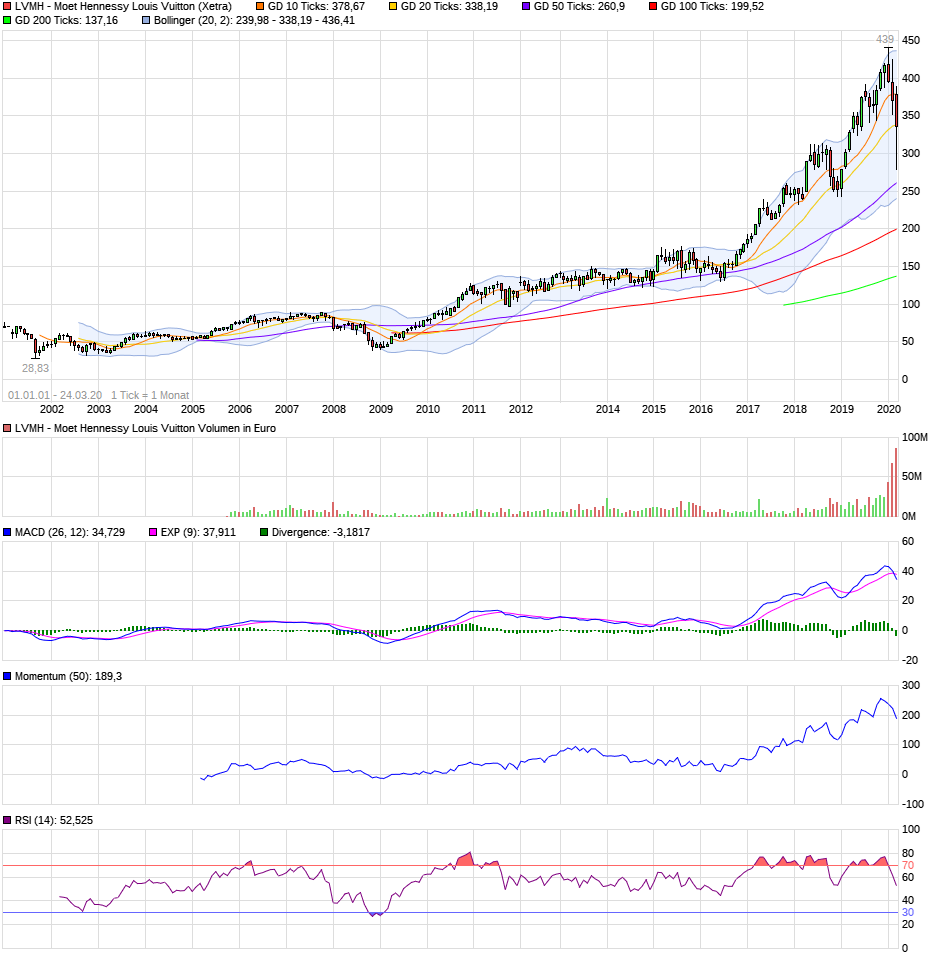Click the 'GD 10 Ticks: 378,67' label

coord(316,7)
